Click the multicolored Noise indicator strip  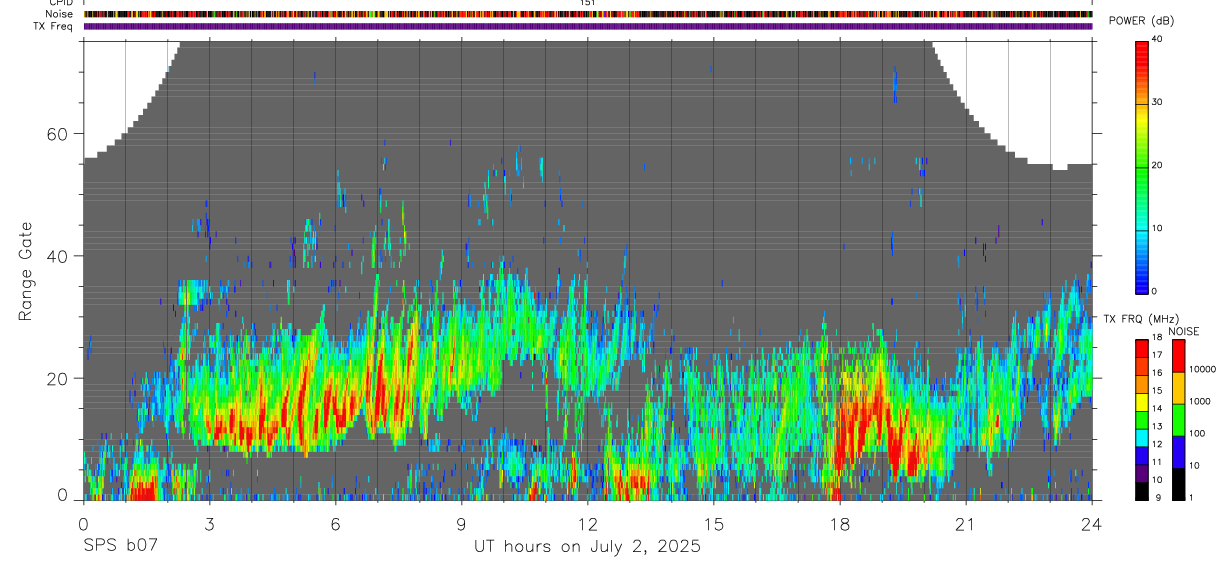coord(588,14)
